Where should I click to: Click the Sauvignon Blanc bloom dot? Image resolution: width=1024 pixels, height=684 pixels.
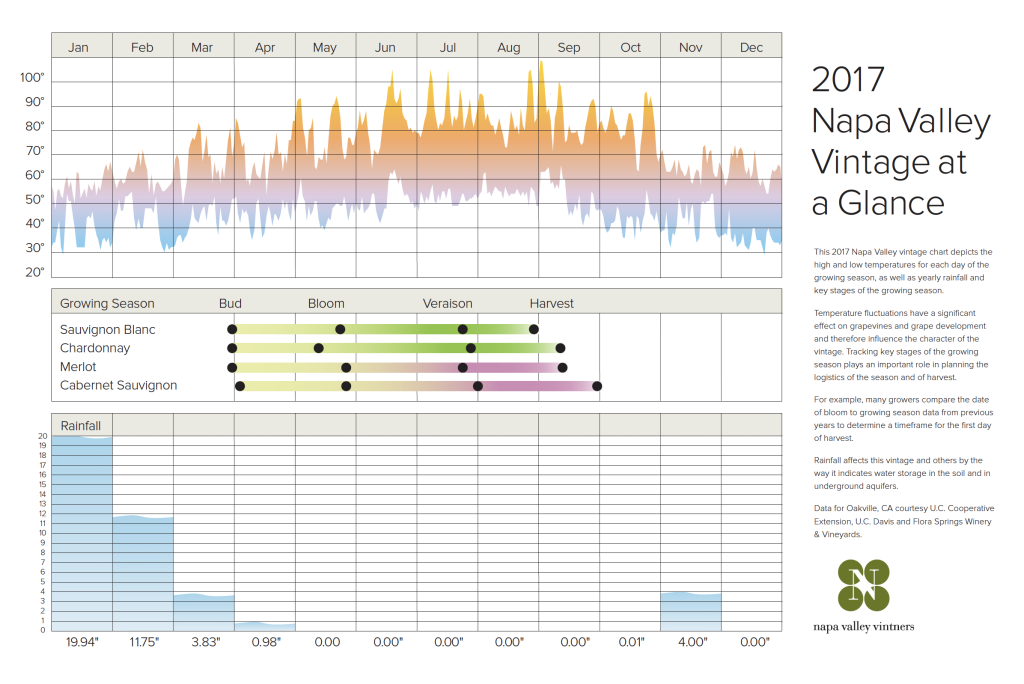[x=340, y=329]
